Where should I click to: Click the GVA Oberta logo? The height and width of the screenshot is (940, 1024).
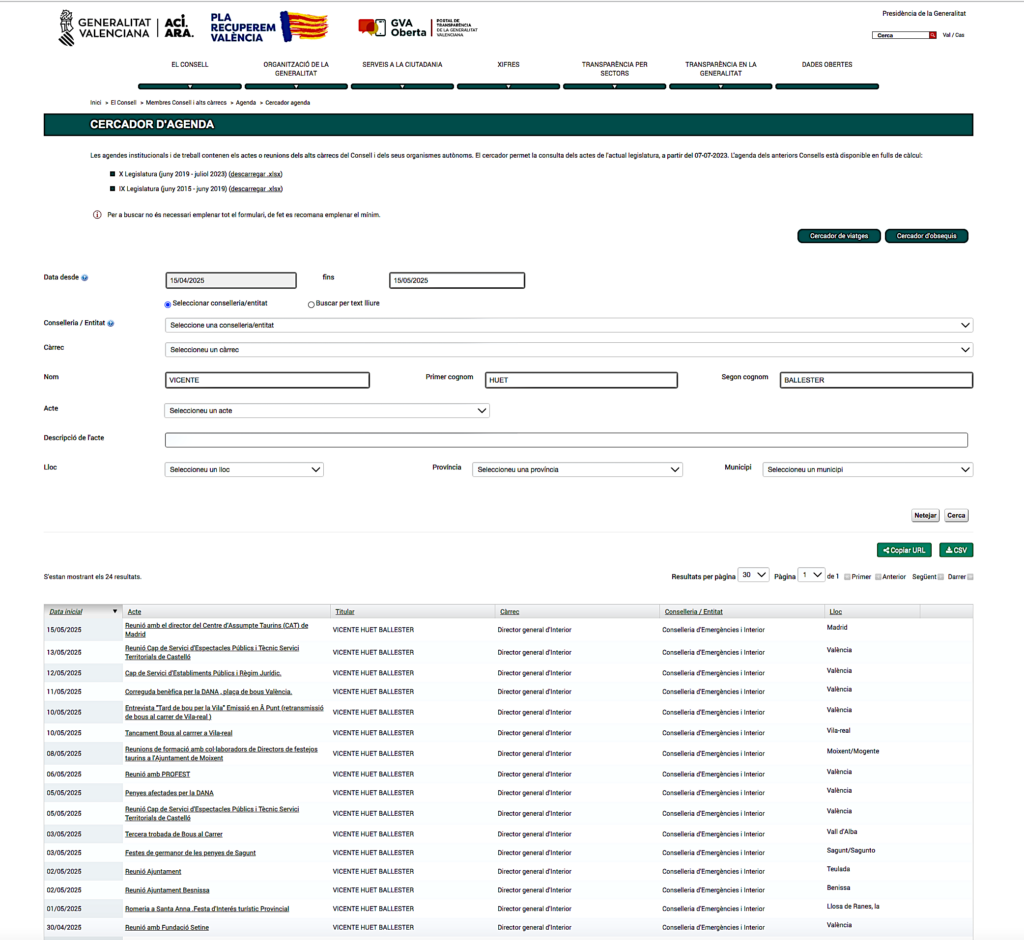tap(386, 27)
